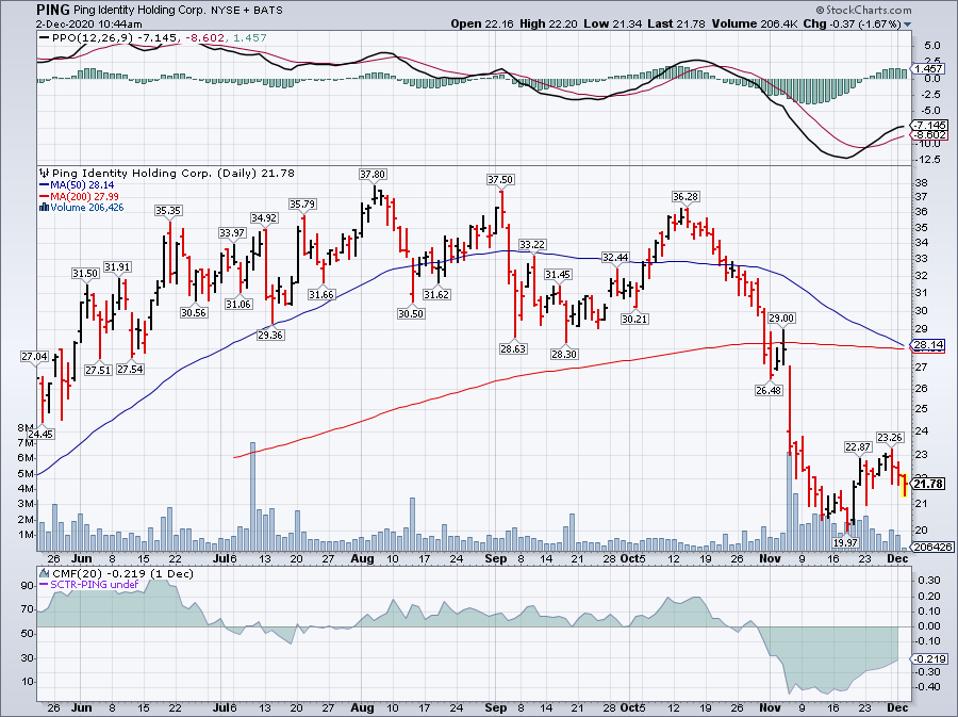
Task: Click the volume bars icon in the legend
Action: point(44,208)
